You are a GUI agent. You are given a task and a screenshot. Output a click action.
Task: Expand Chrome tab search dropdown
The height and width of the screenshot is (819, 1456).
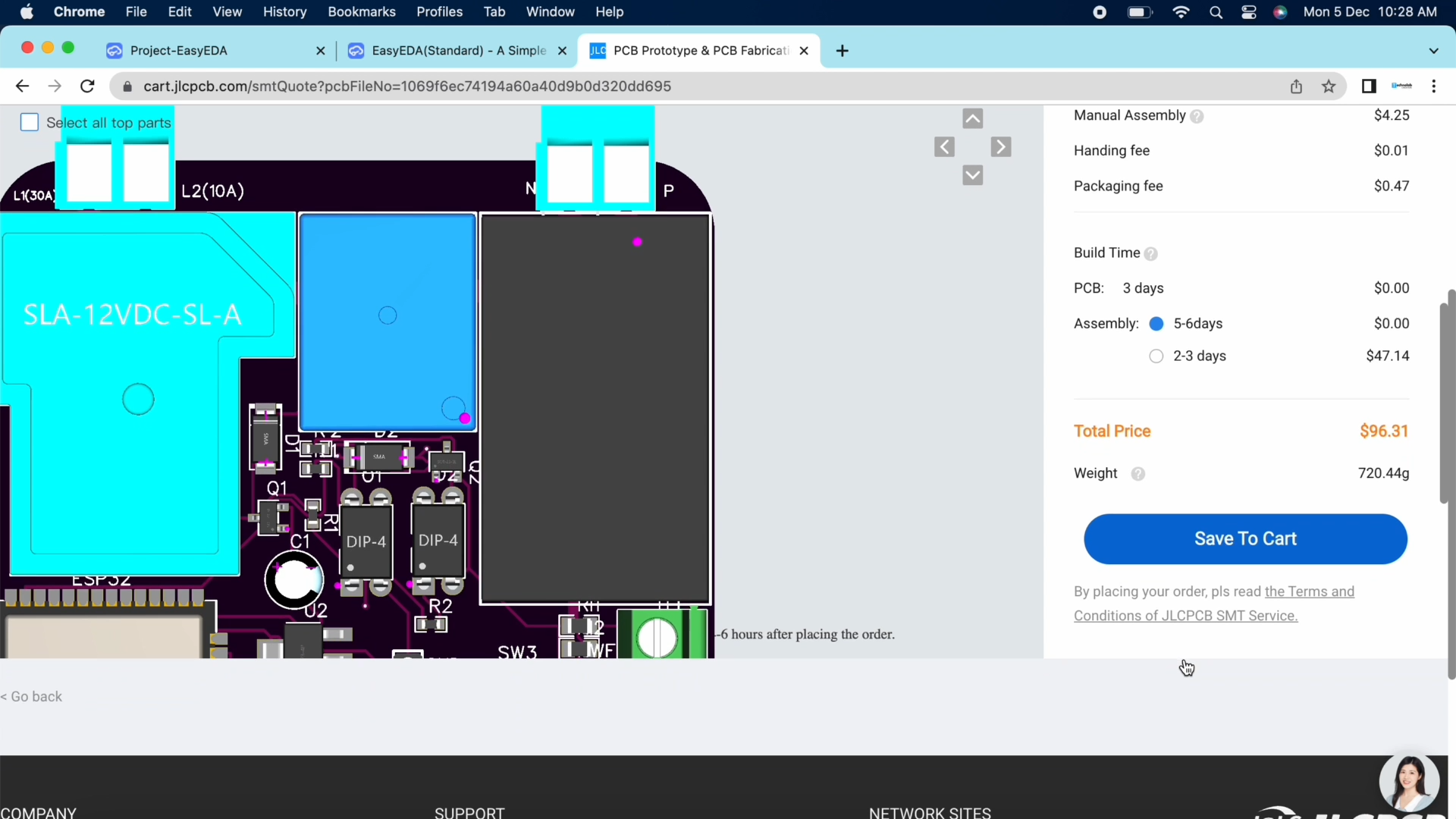[x=1433, y=51]
